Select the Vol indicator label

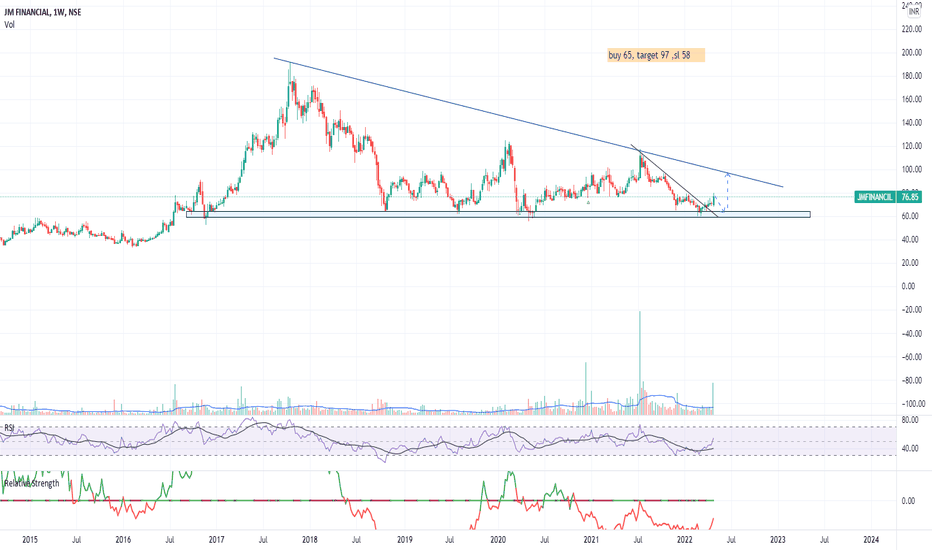coord(10,24)
